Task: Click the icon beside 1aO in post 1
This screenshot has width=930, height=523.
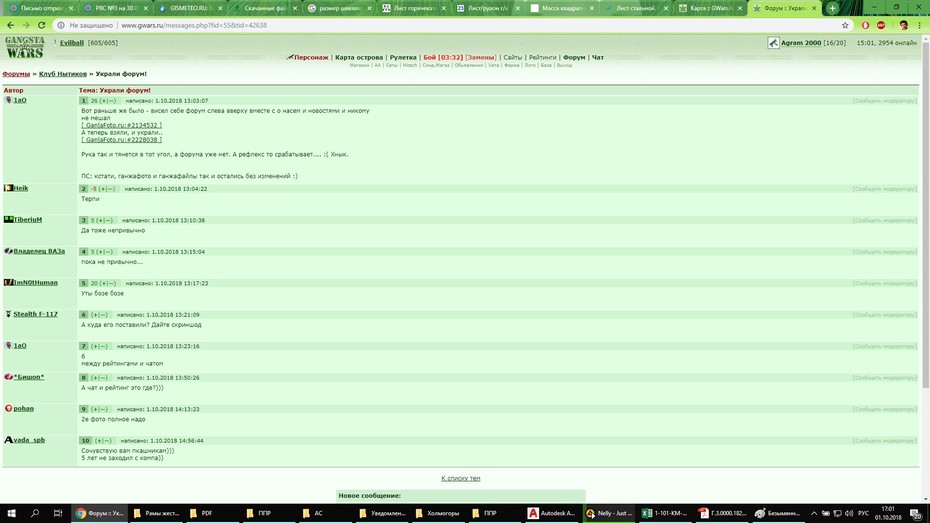Action: point(8,100)
